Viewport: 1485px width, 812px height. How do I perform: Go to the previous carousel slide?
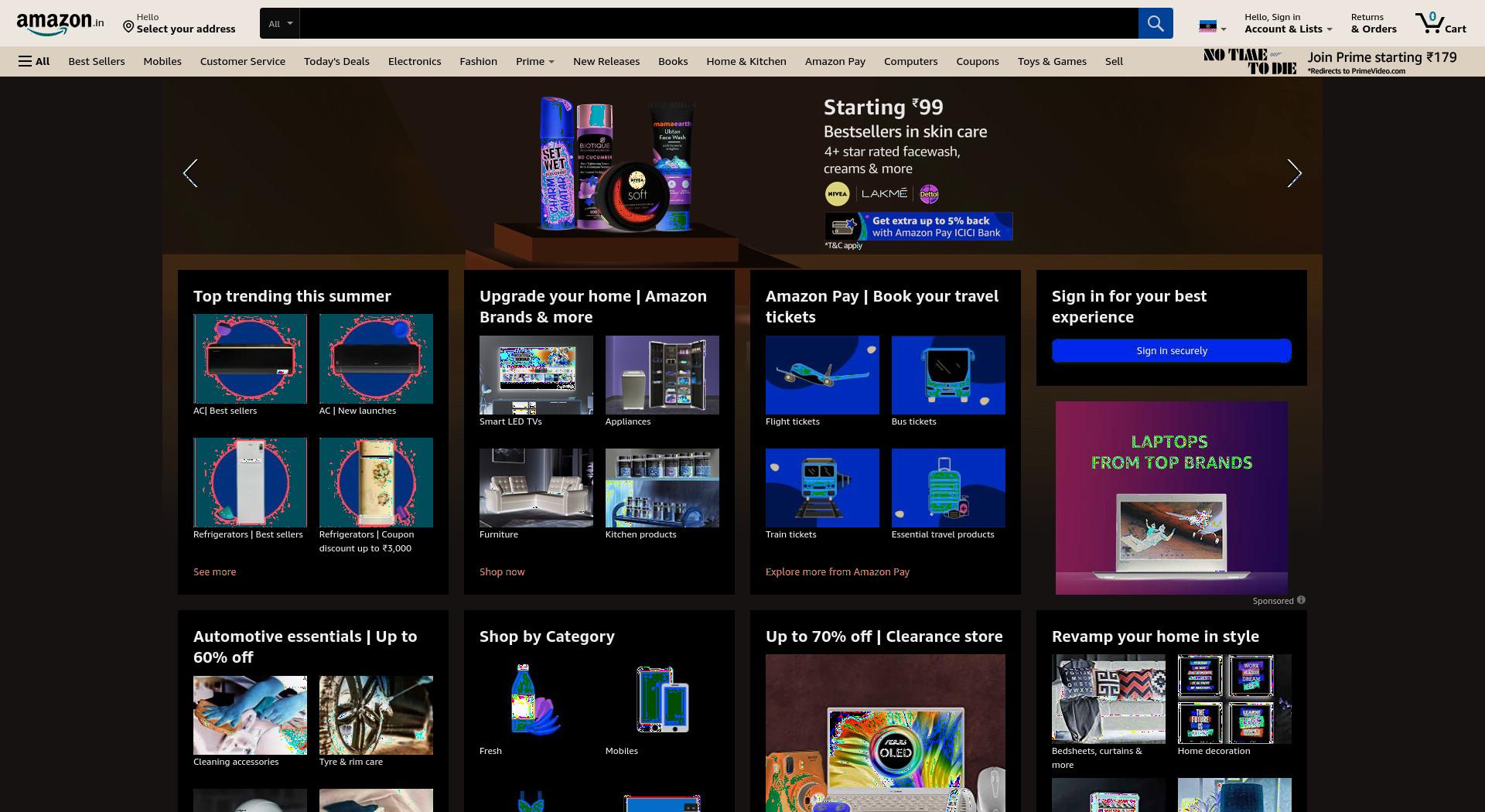pyautogui.click(x=190, y=173)
